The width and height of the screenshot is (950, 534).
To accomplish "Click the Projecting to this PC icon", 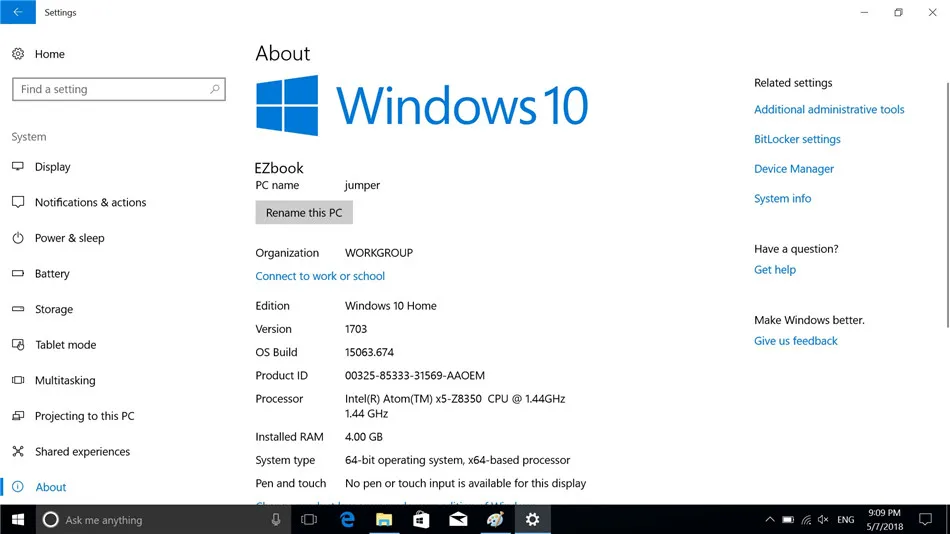I will pyautogui.click(x=18, y=416).
